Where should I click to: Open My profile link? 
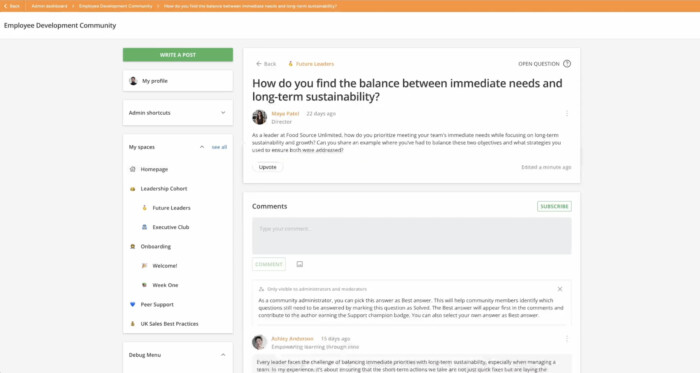click(x=154, y=81)
